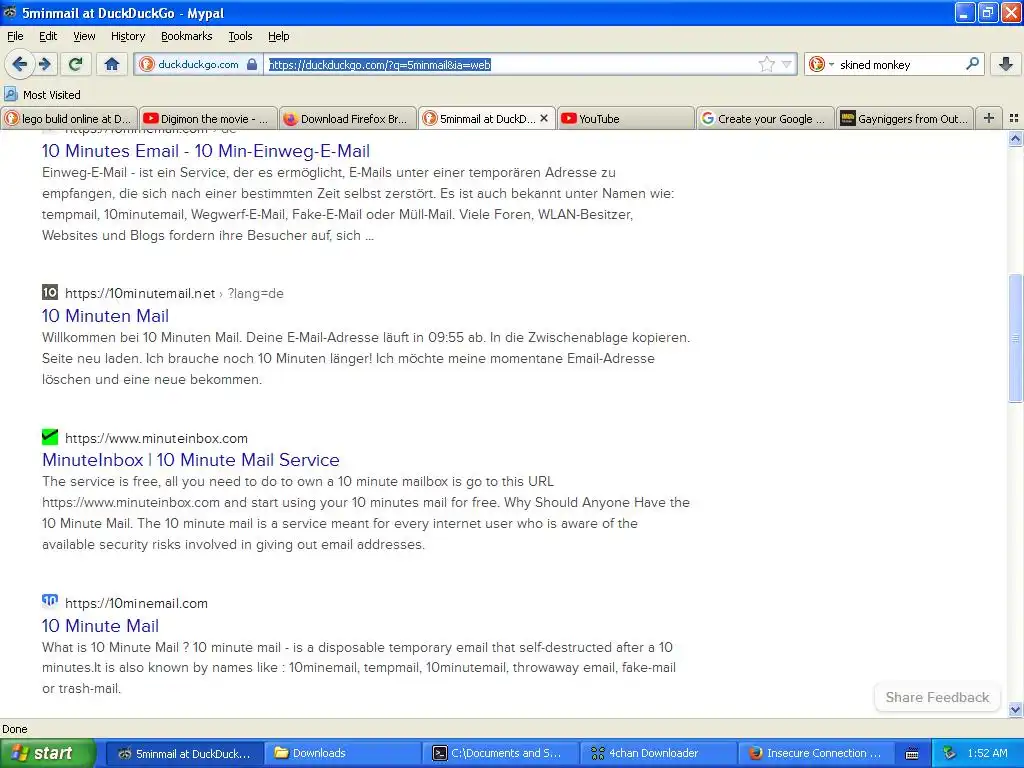Viewport: 1024px width, 768px height.
Task: Switch to the lego bulid online tab
Action: [69, 119]
